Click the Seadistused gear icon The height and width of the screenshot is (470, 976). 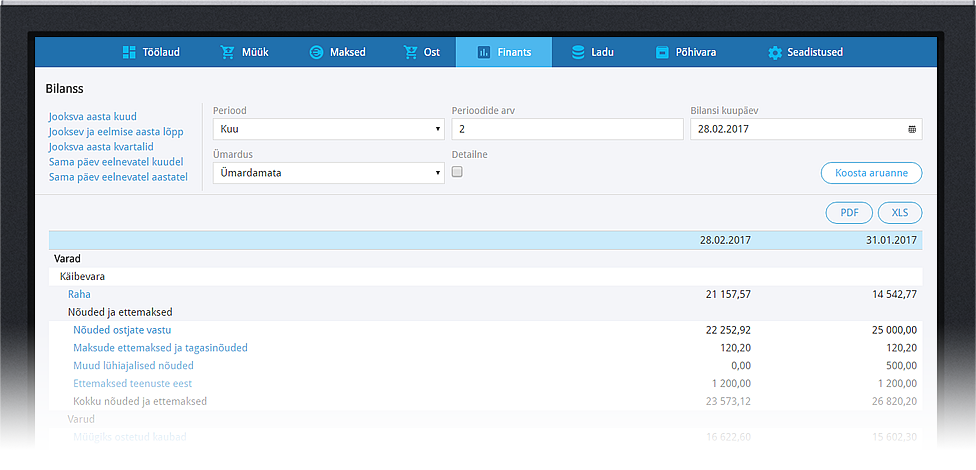click(774, 52)
